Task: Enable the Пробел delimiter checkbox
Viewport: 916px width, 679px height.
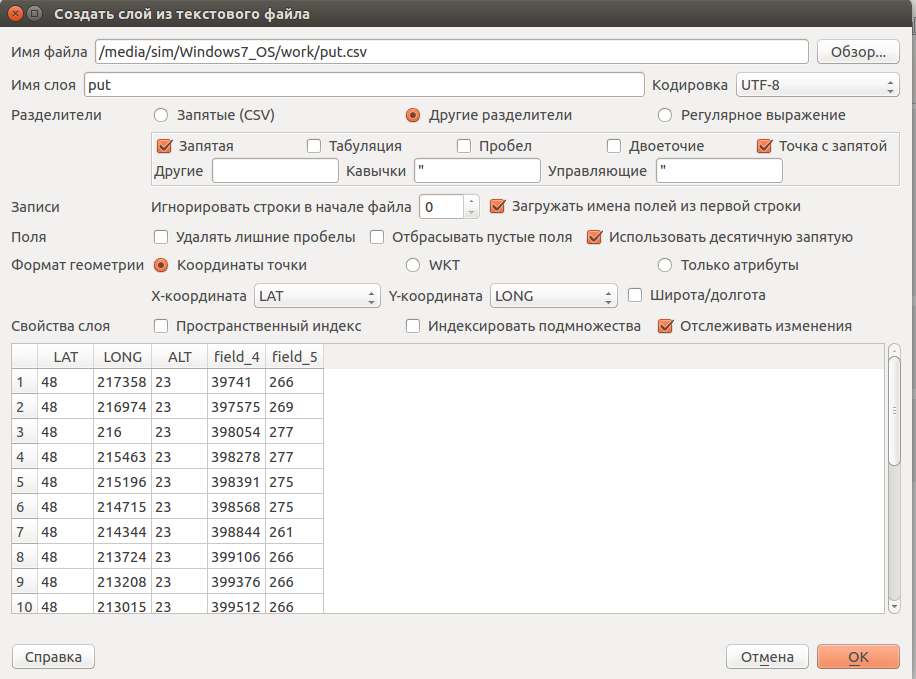Action: tap(464, 146)
